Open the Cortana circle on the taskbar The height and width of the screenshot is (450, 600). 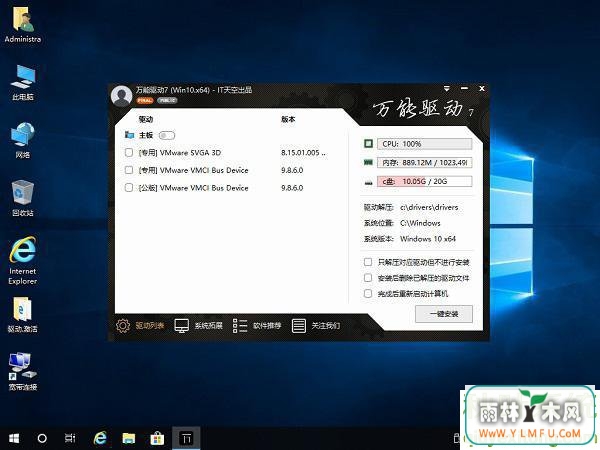click(x=42, y=439)
